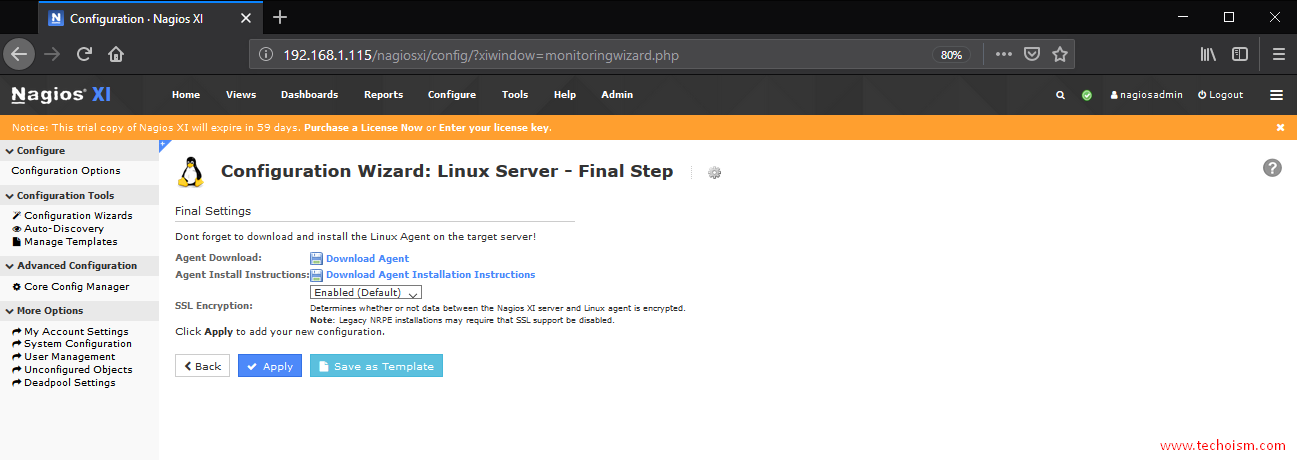
Task: Open the Views menu
Action: click(241, 95)
